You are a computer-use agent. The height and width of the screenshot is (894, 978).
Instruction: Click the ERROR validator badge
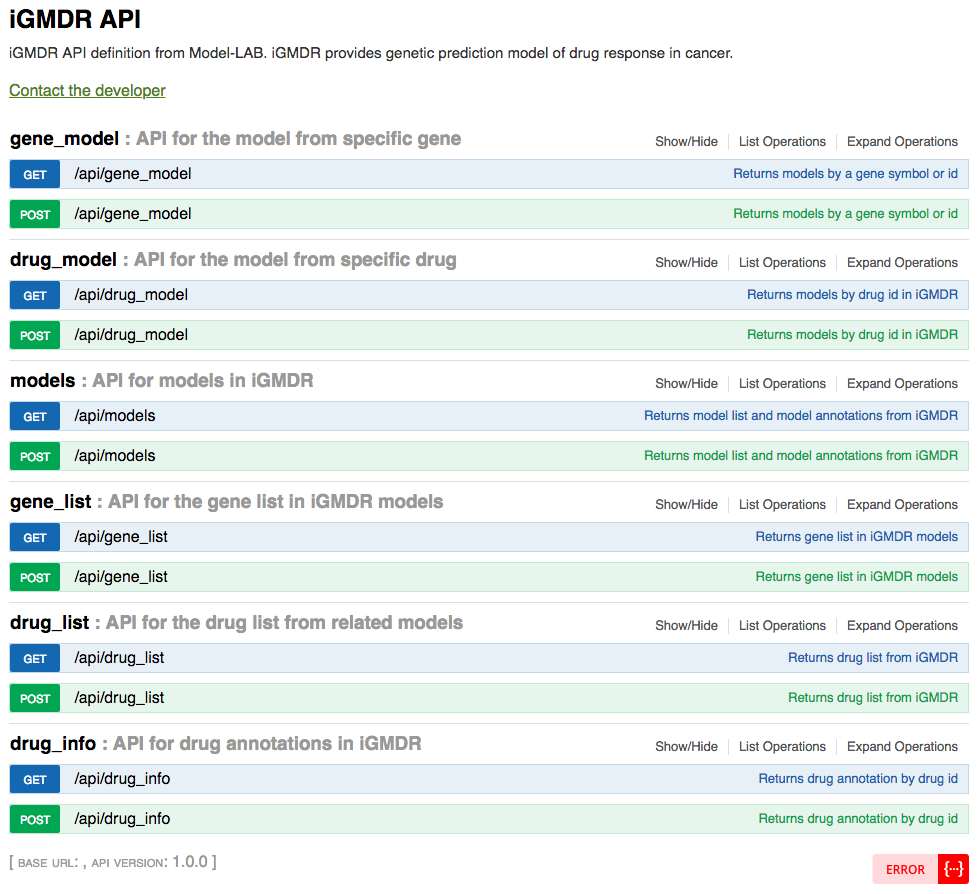[905, 870]
